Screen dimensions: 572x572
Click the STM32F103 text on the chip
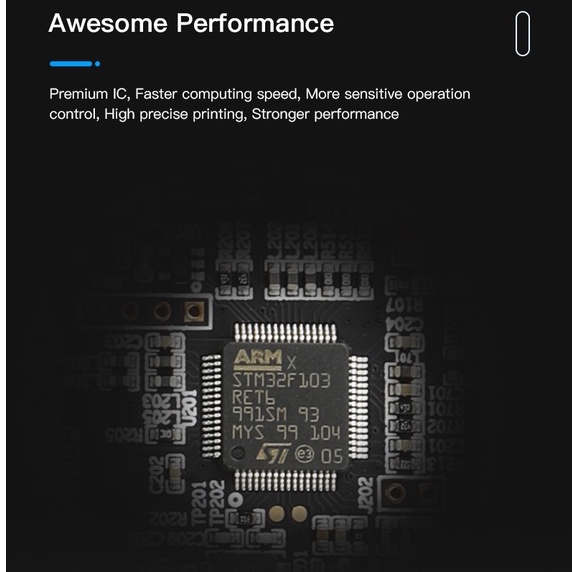[282, 380]
